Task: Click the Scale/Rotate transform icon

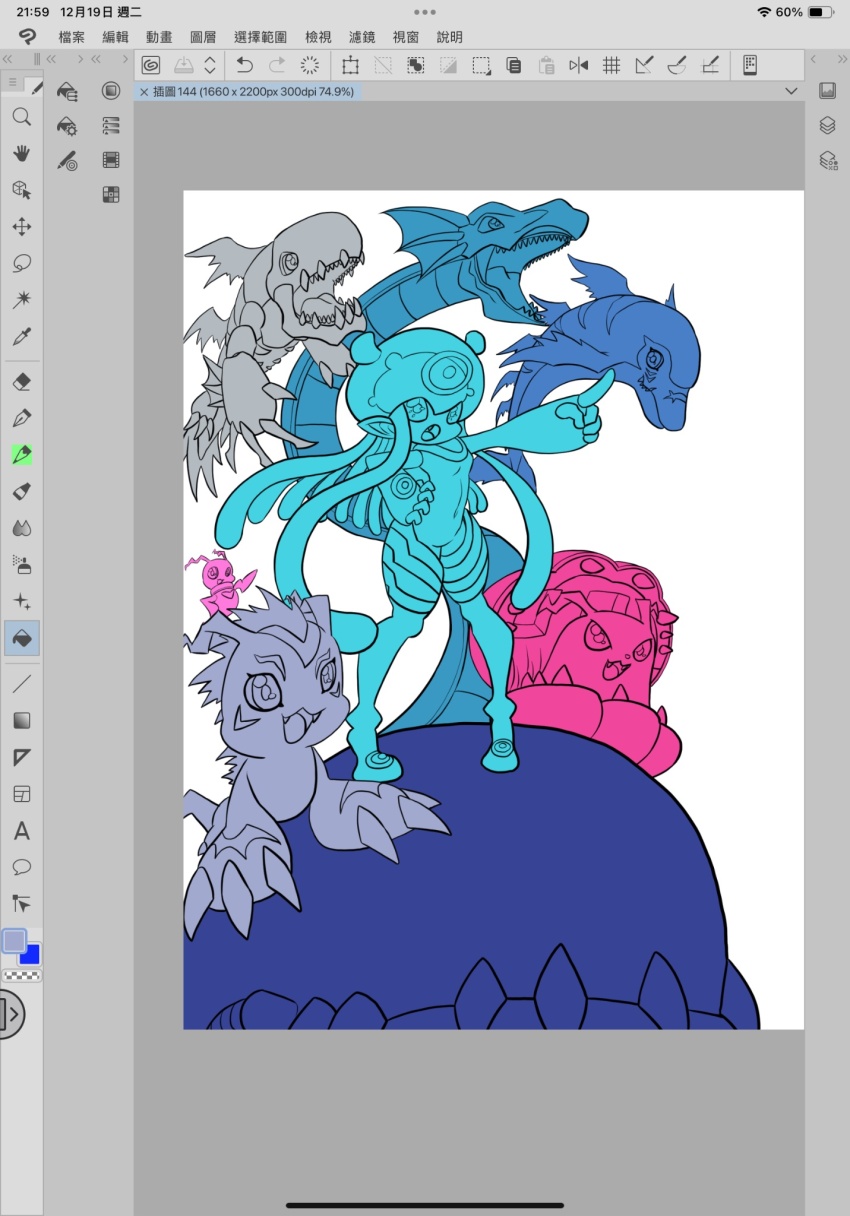Action: (x=351, y=66)
